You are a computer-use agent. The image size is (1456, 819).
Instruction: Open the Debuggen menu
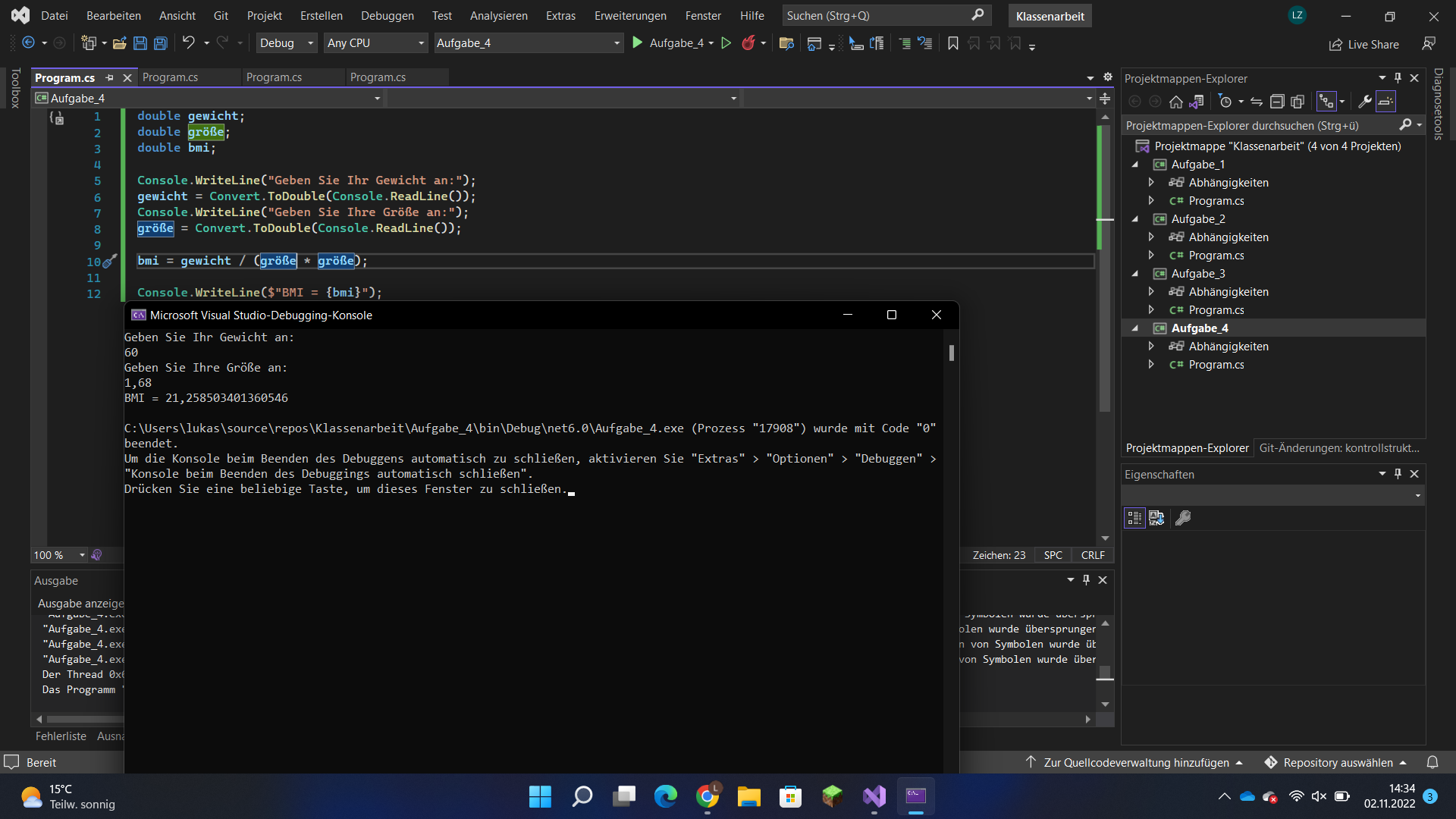pyautogui.click(x=387, y=15)
